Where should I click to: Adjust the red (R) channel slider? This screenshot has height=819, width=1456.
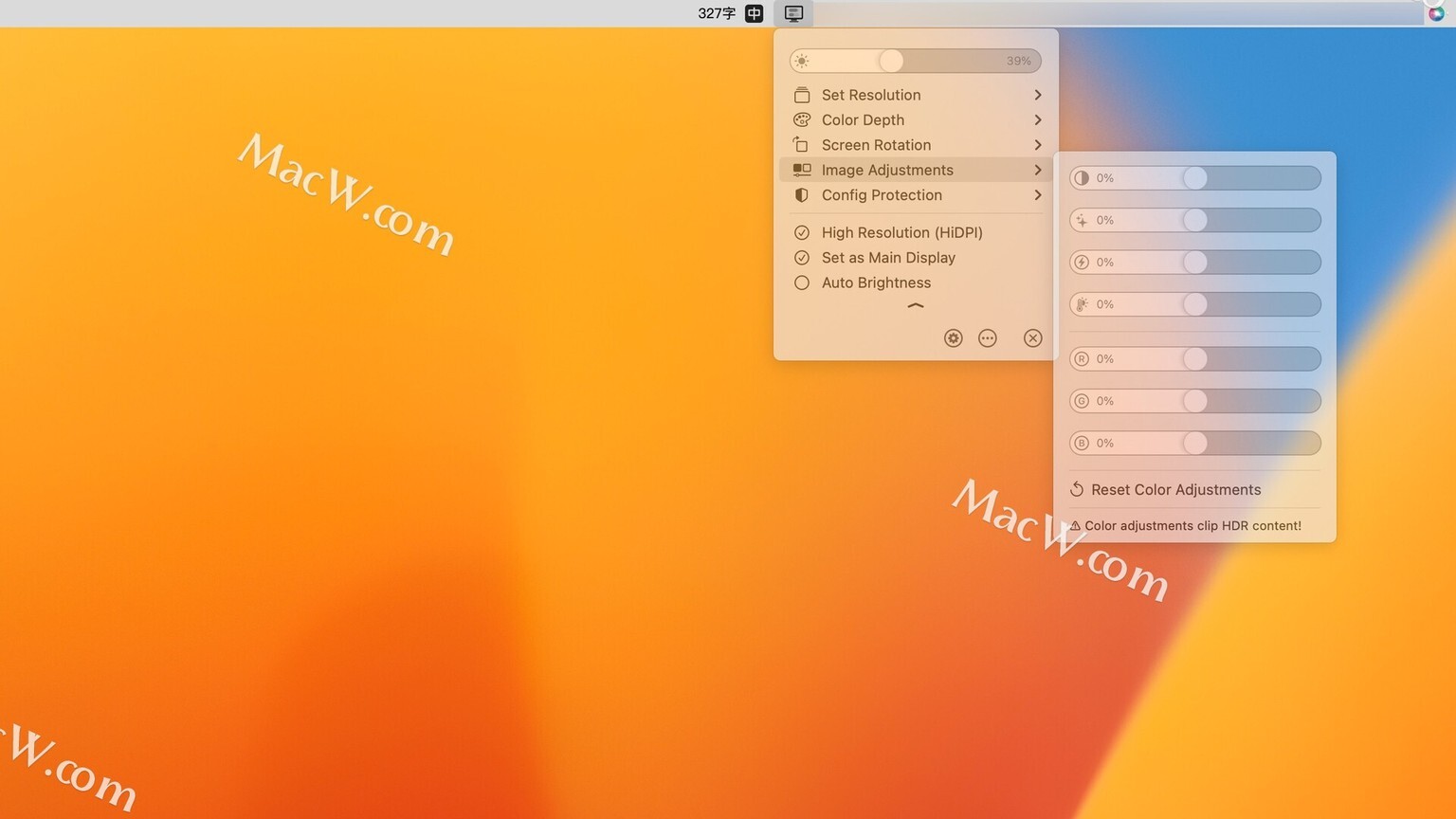(x=1195, y=359)
